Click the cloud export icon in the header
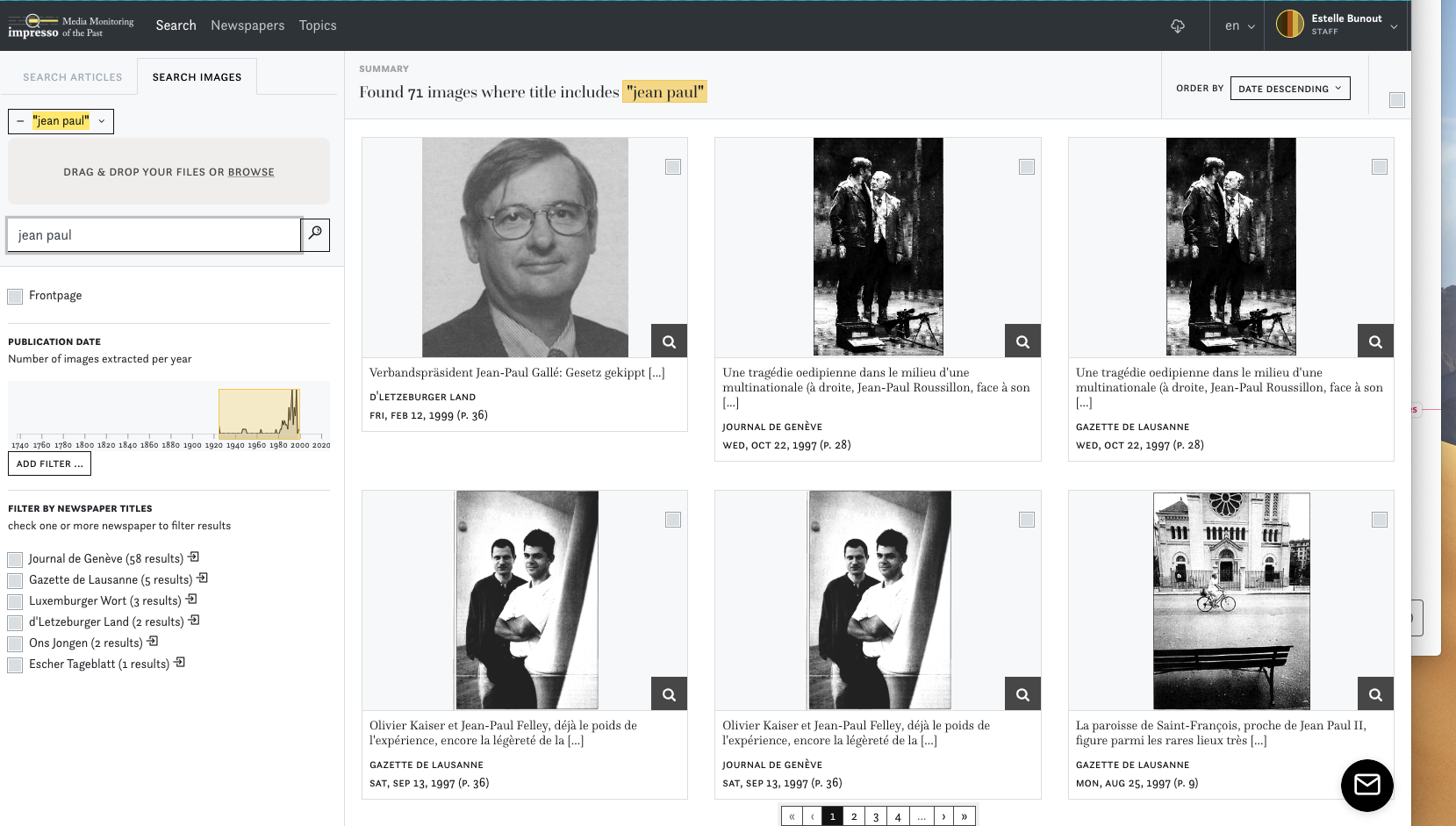The image size is (1456, 826). [1177, 26]
